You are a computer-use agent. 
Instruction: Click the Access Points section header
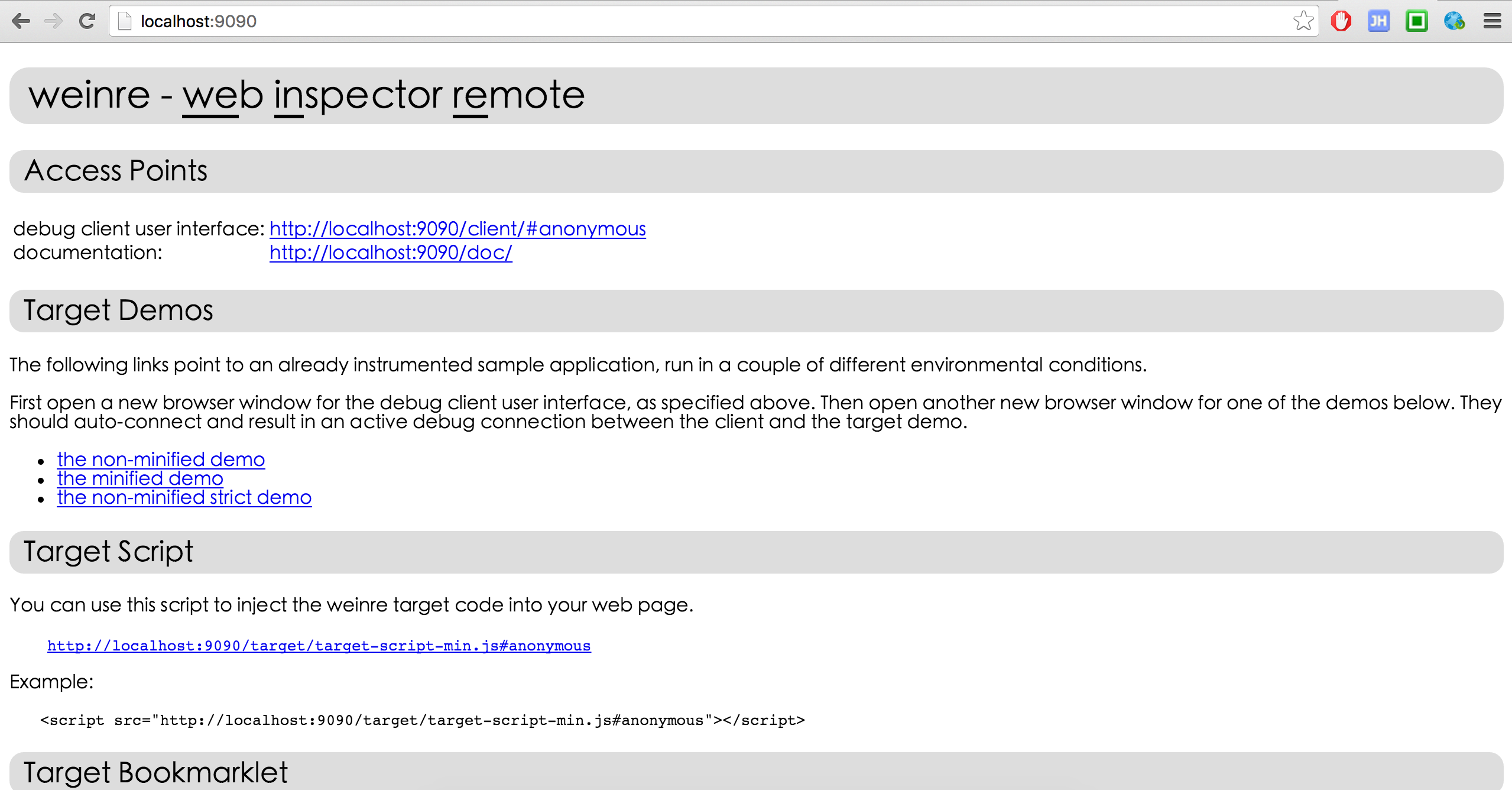pos(116,171)
